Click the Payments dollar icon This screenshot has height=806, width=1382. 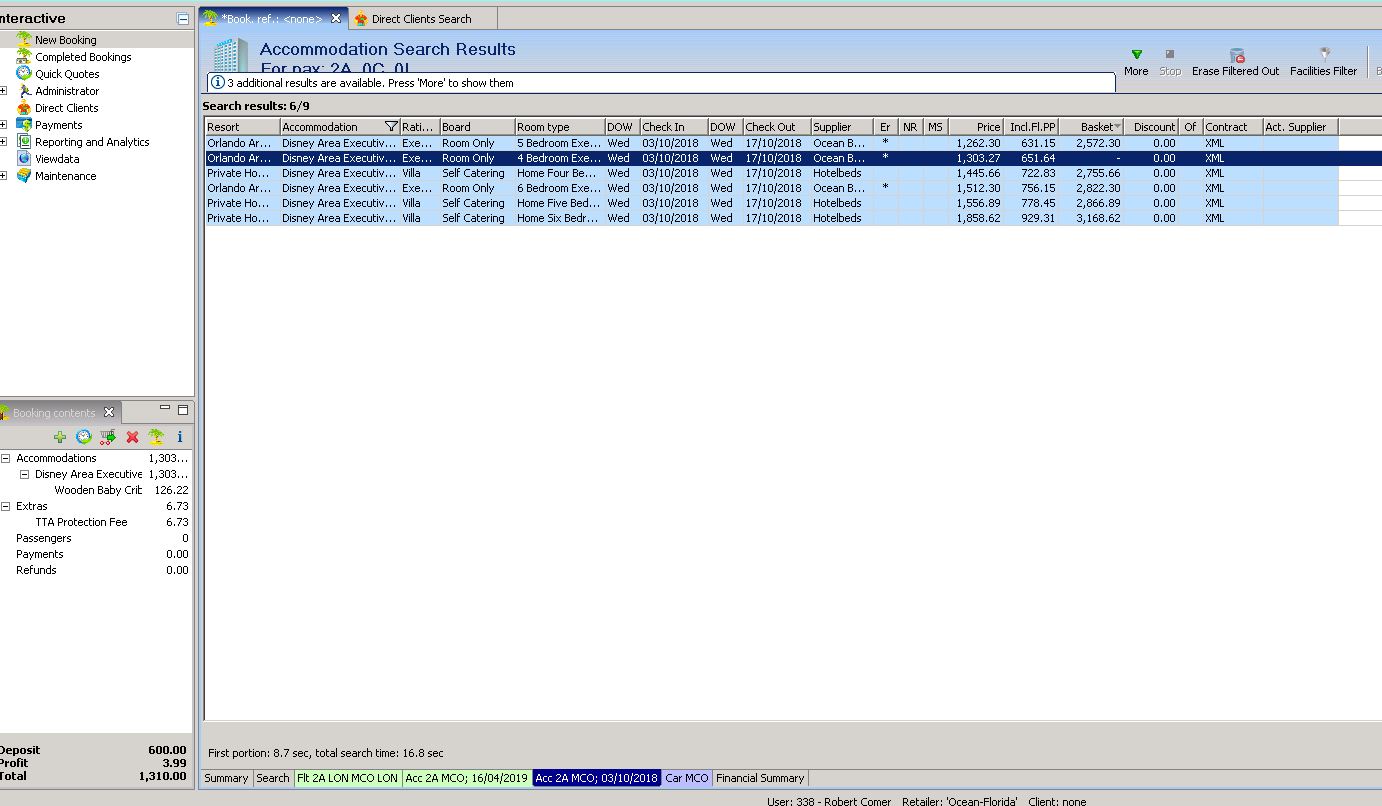tap(24, 125)
